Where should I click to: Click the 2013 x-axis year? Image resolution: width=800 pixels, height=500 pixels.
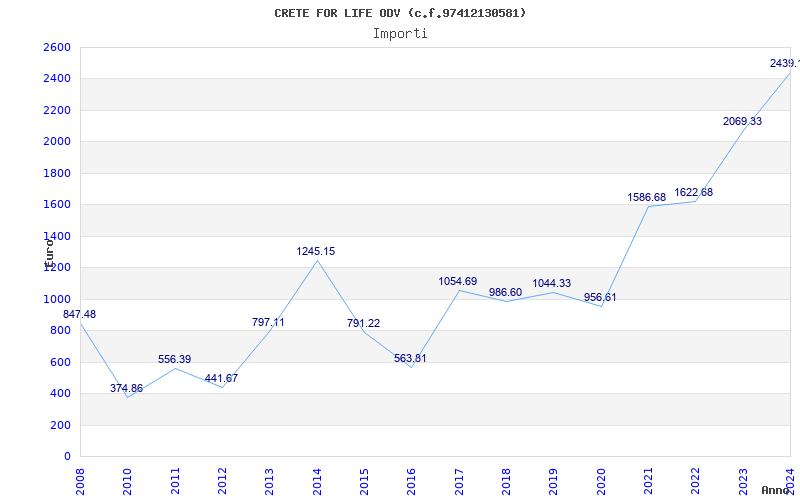[269, 482]
